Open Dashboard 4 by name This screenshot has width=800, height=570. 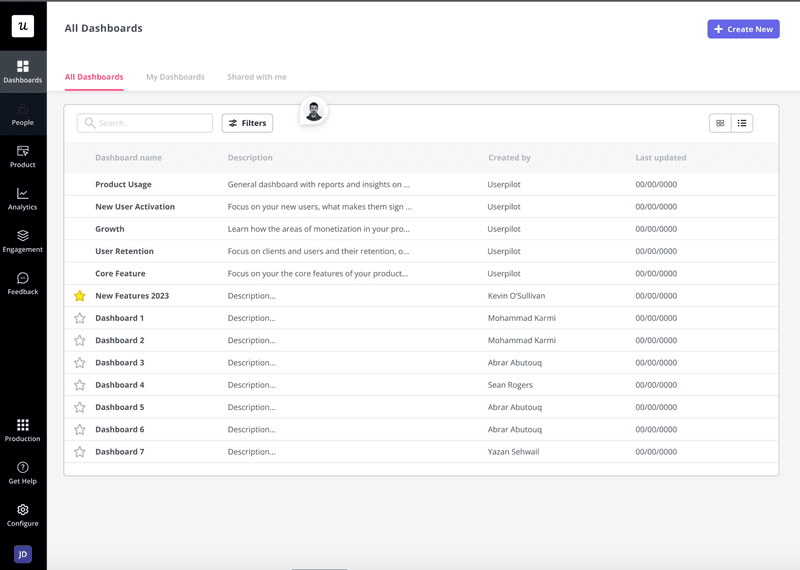pyautogui.click(x=119, y=385)
